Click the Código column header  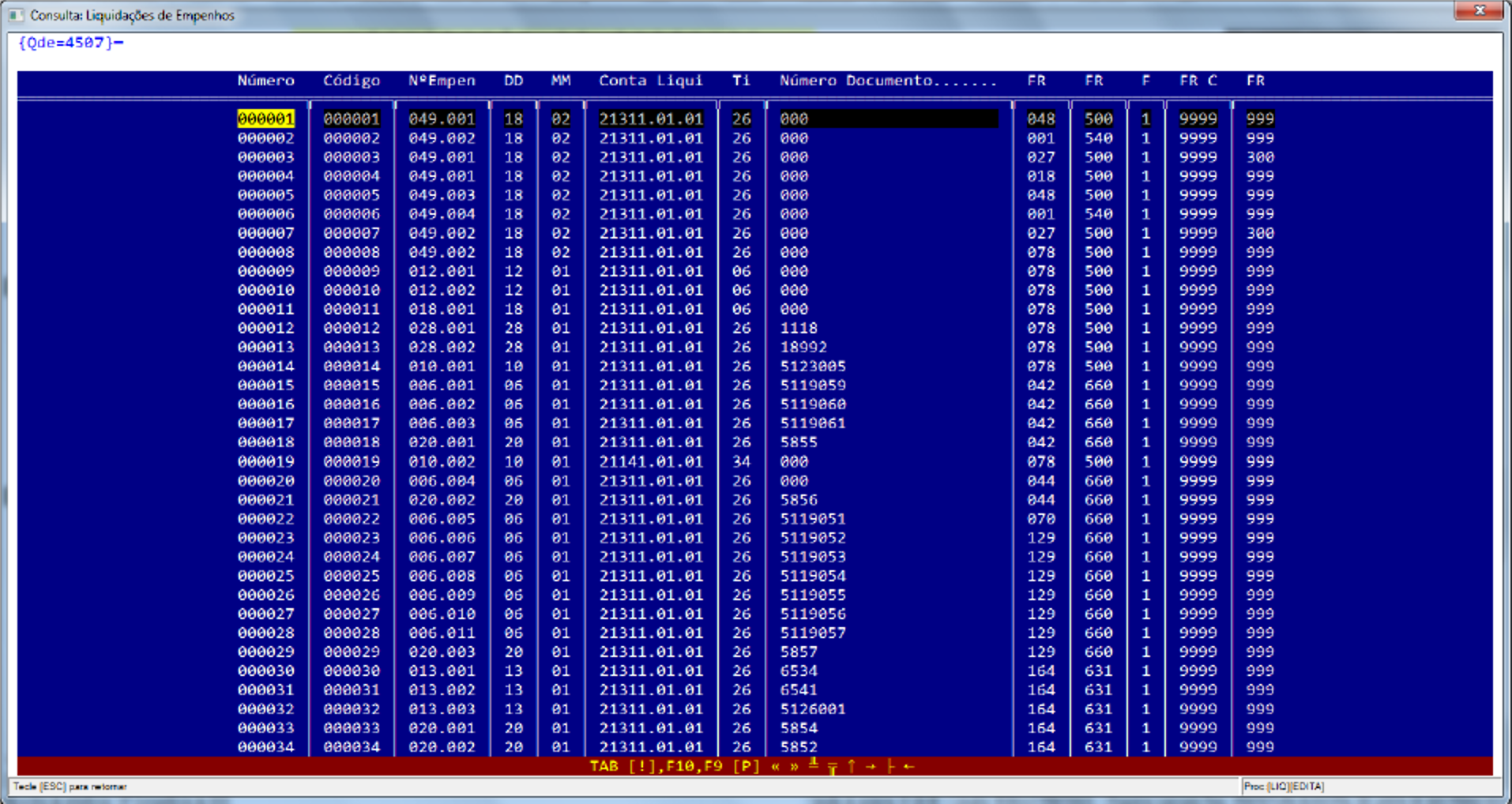[352, 81]
